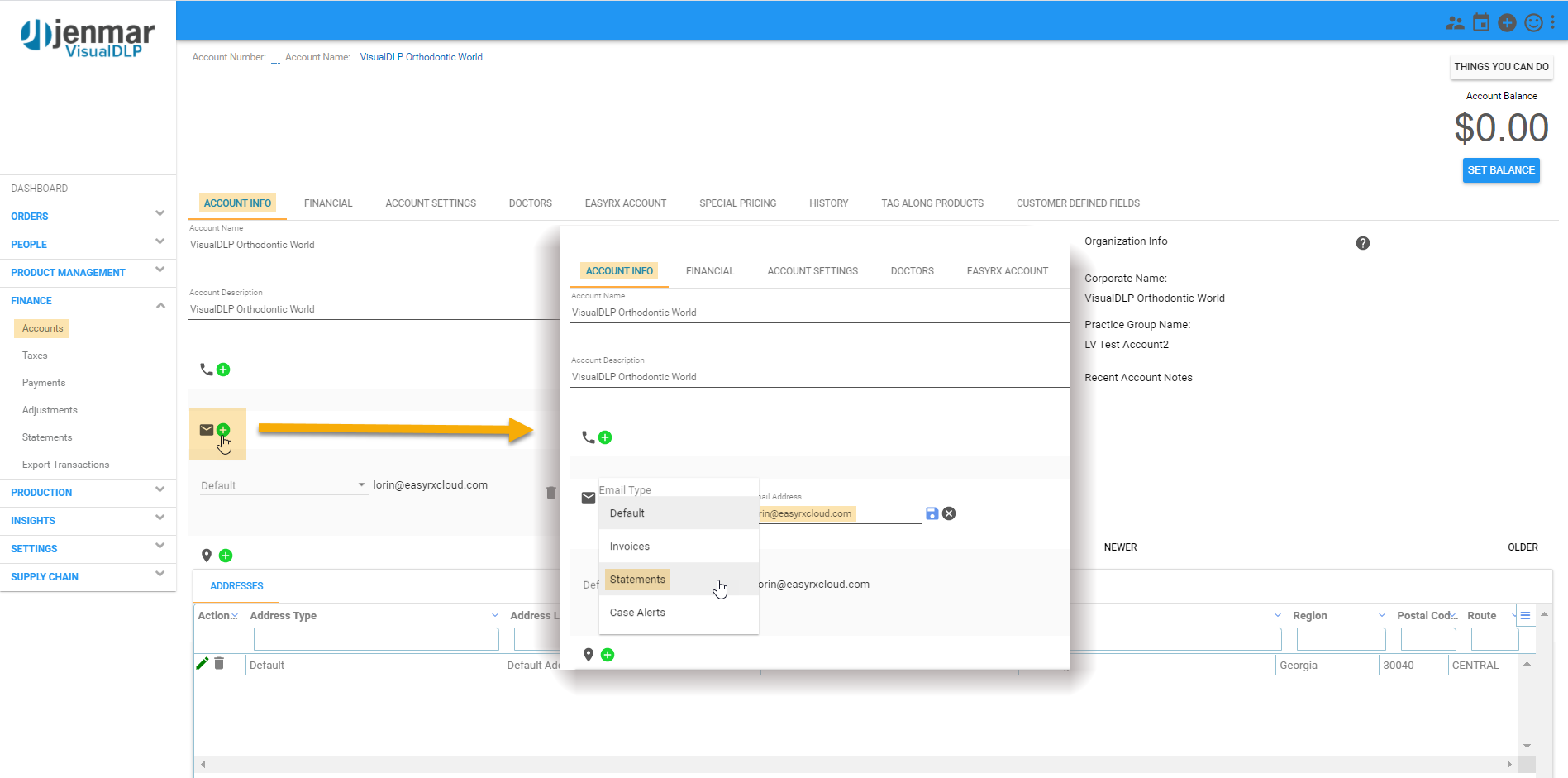
Task: Click the Account Description field on main page
Action: pos(374,309)
